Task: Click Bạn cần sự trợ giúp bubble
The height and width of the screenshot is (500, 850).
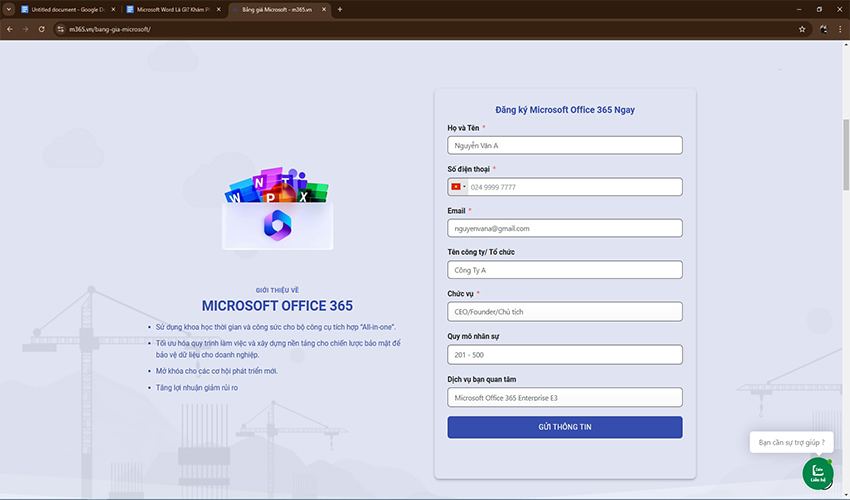Action: [791, 443]
